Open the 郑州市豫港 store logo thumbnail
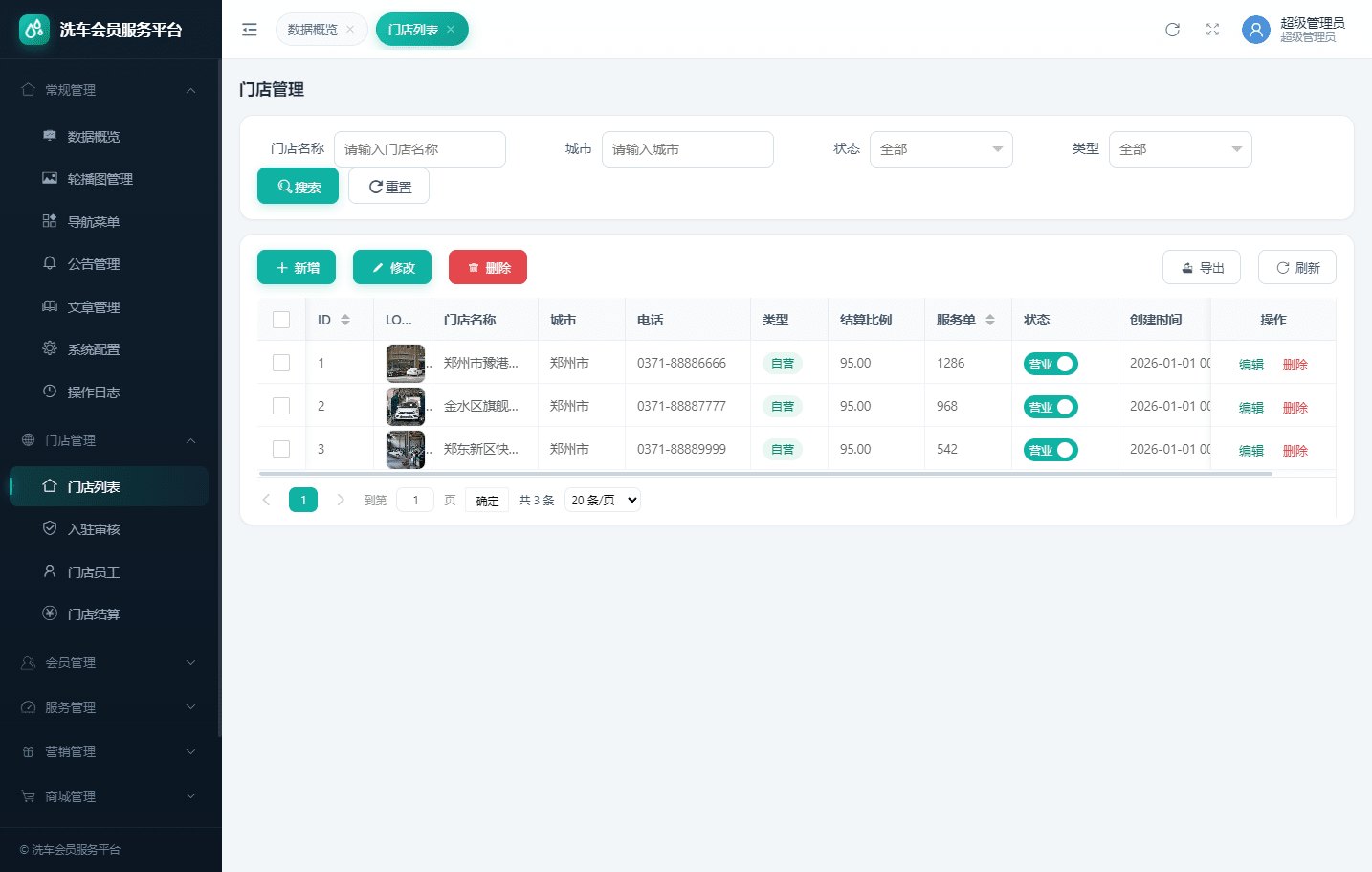Image resolution: width=1372 pixels, height=872 pixels. tap(406, 364)
